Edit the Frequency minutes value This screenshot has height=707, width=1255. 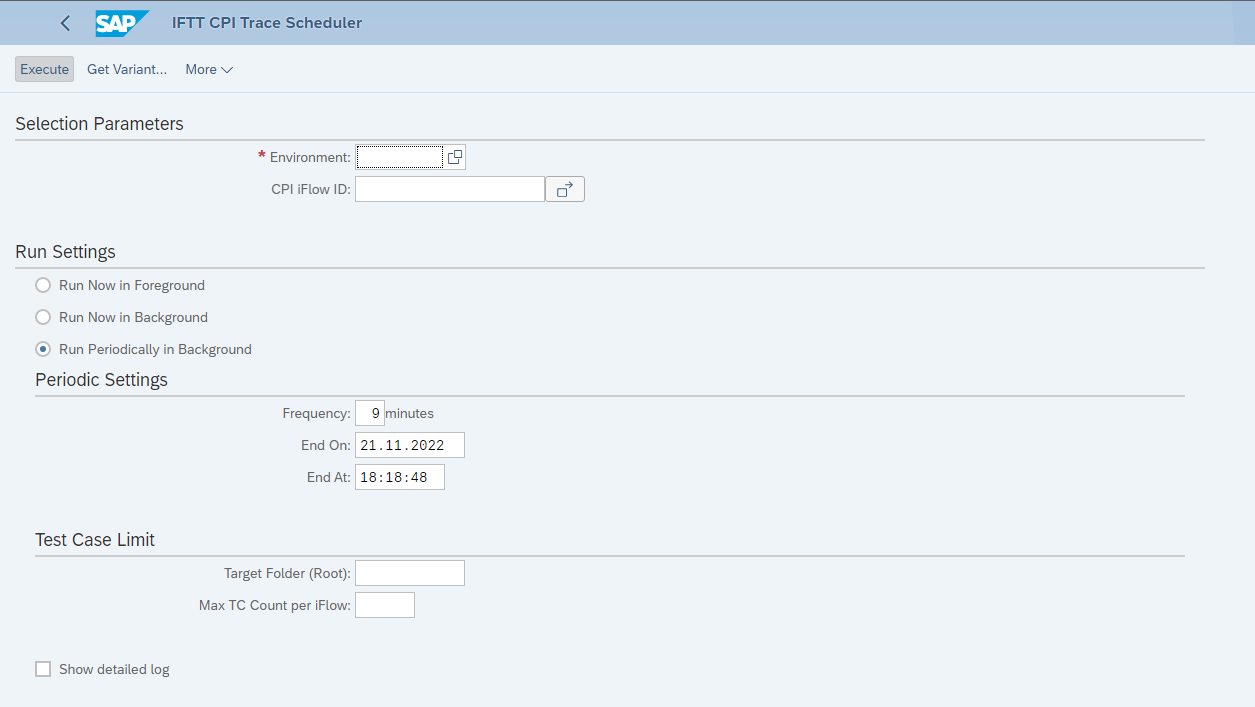369,412
